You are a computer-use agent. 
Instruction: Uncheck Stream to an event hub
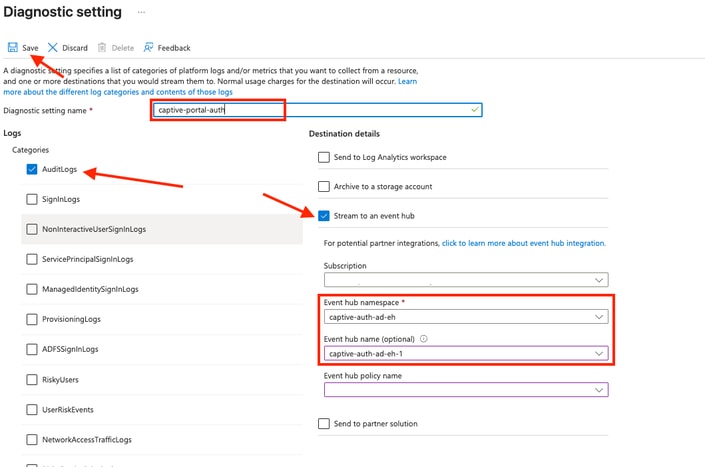pyautogui.click(x=324, y=216)
